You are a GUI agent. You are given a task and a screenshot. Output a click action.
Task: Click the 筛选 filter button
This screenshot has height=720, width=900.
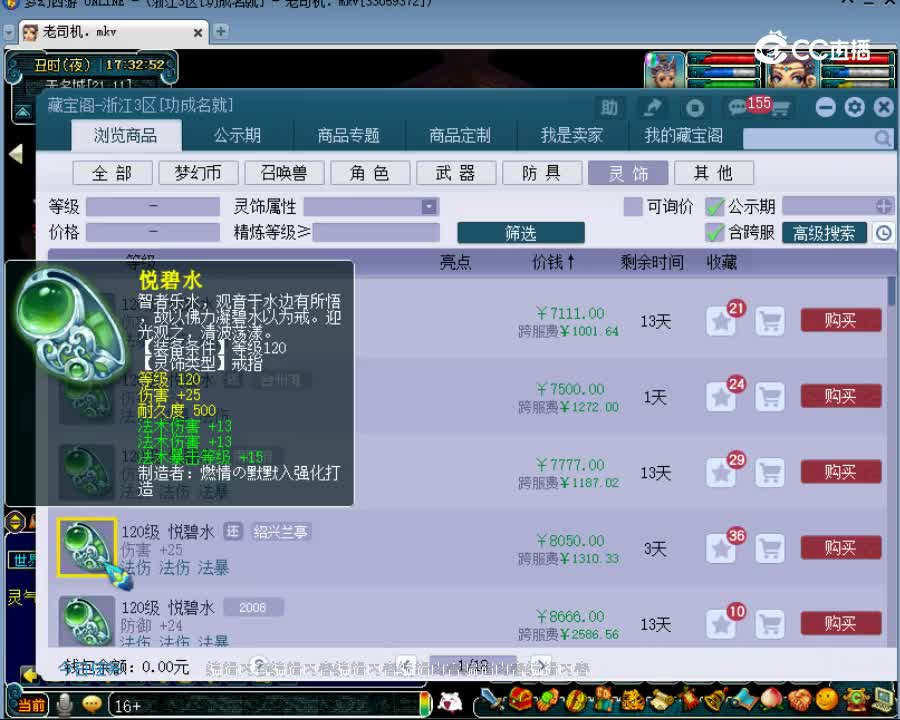point(521,233)
